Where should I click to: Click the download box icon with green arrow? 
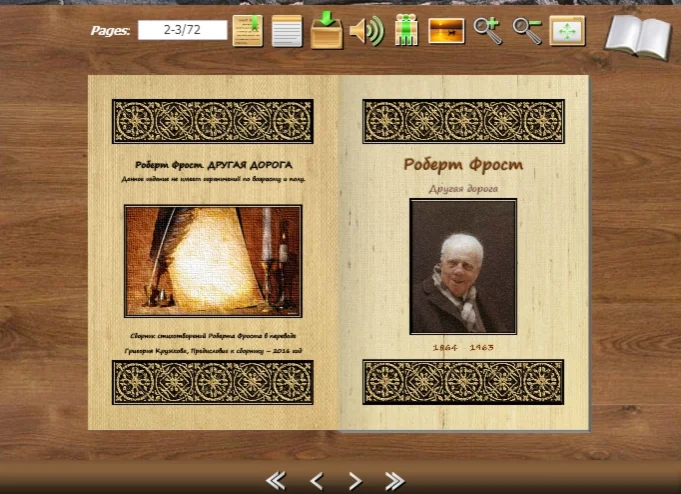pyautogui.click(x=327, y=30)
